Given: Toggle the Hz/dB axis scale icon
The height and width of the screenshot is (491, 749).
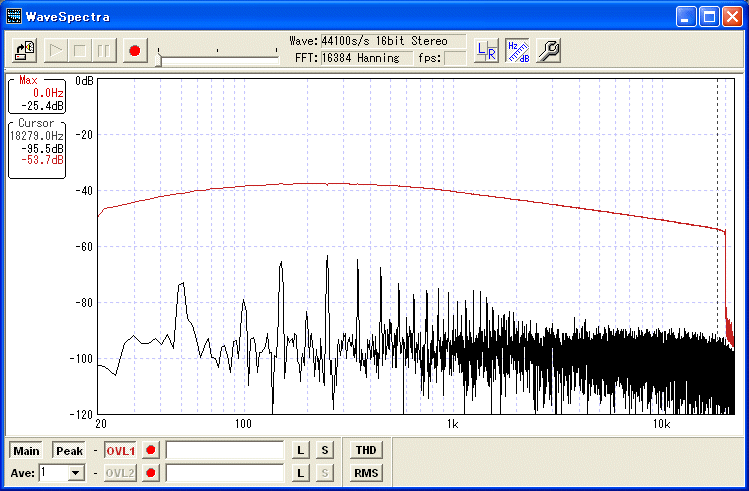Looking at the screenshot, I should (516, 50).
